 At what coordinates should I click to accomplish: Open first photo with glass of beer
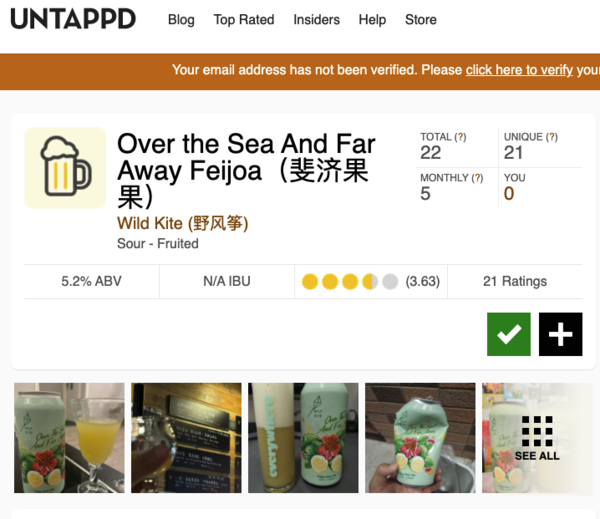(68, 438)
